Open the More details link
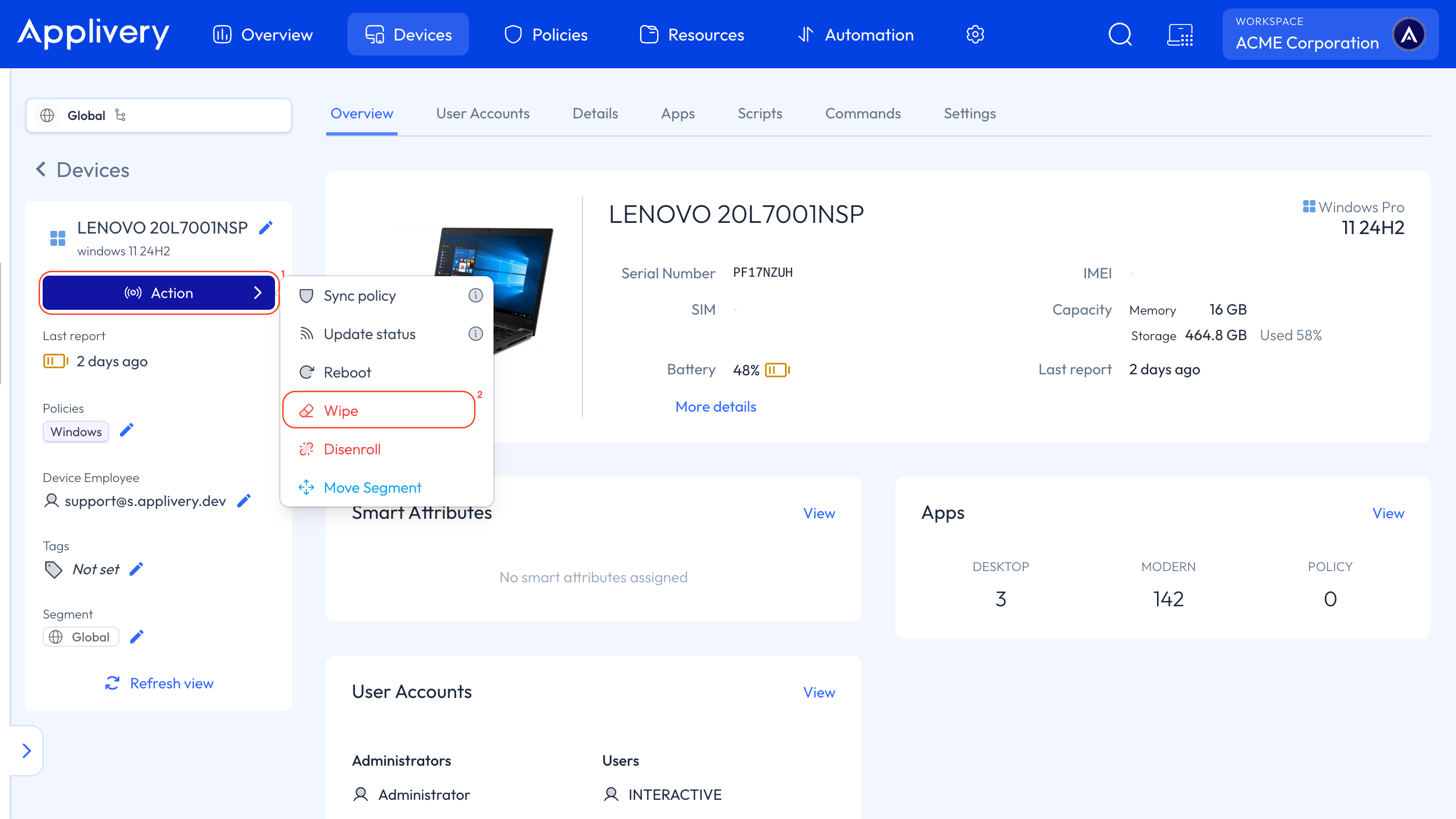The image size is (1456, 819). 716,406
